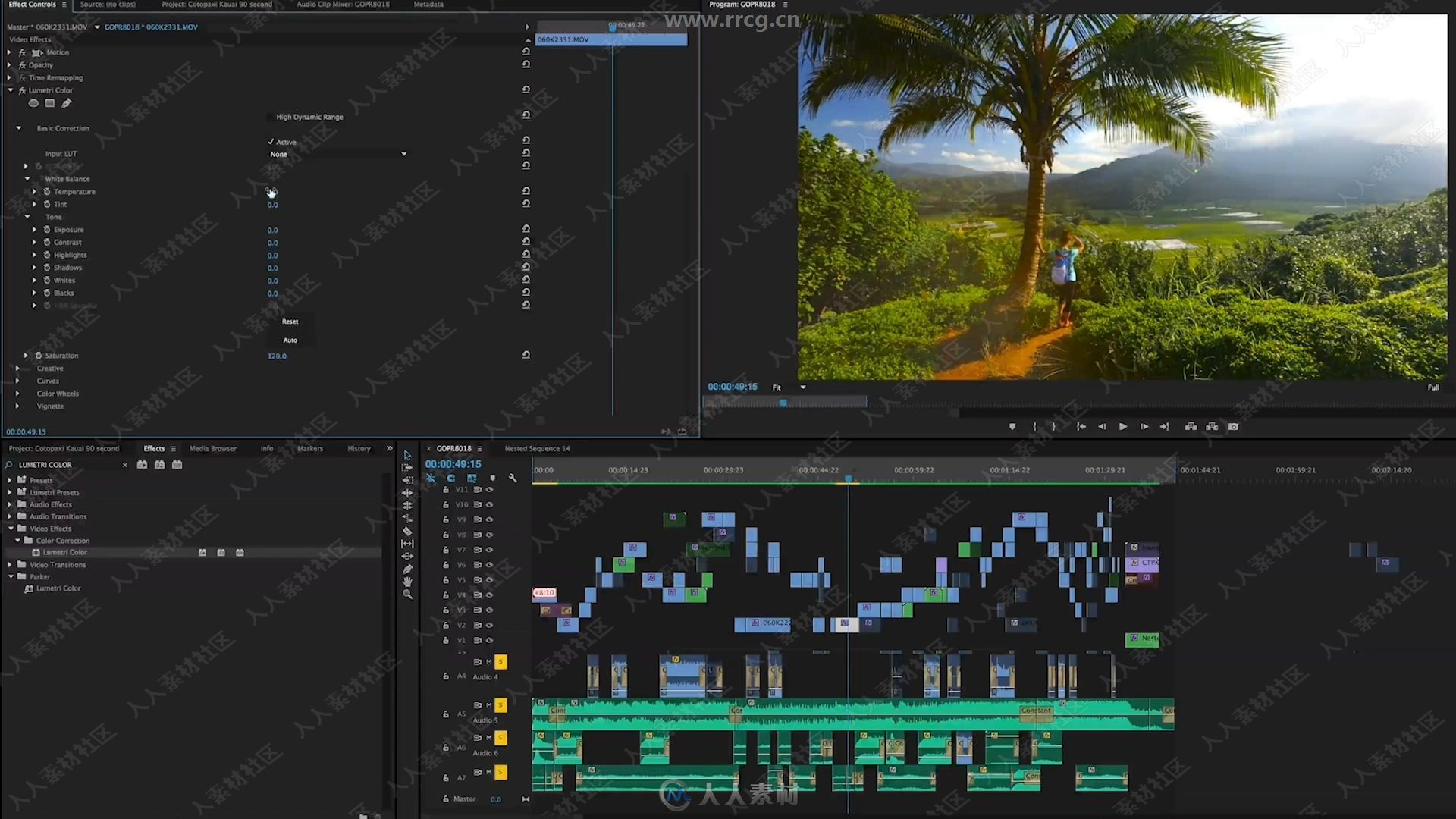This screenshot has height=819, width=1456.
Task: Select the Track Select Forward tool
Action: click(x=407, y=468)
